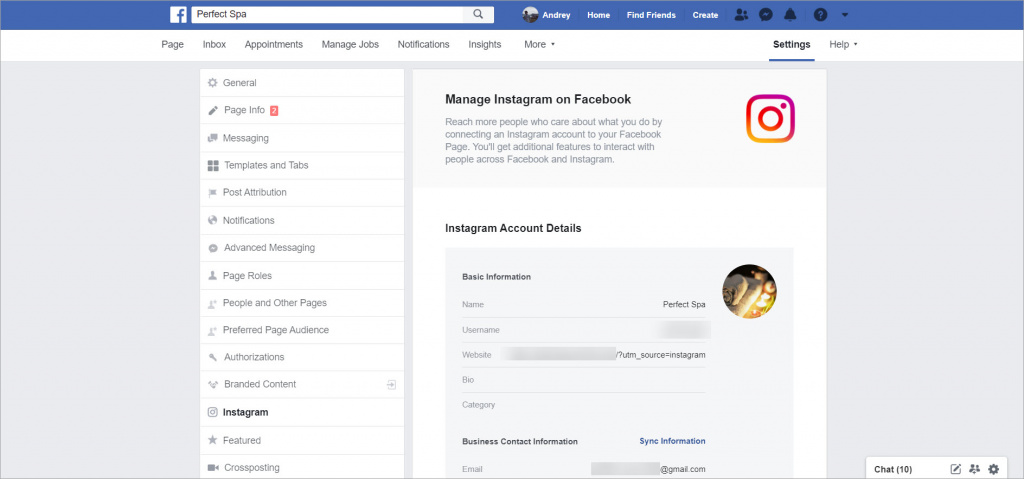Click the @gmail.com email value
1024x479 pixels.
682,469
